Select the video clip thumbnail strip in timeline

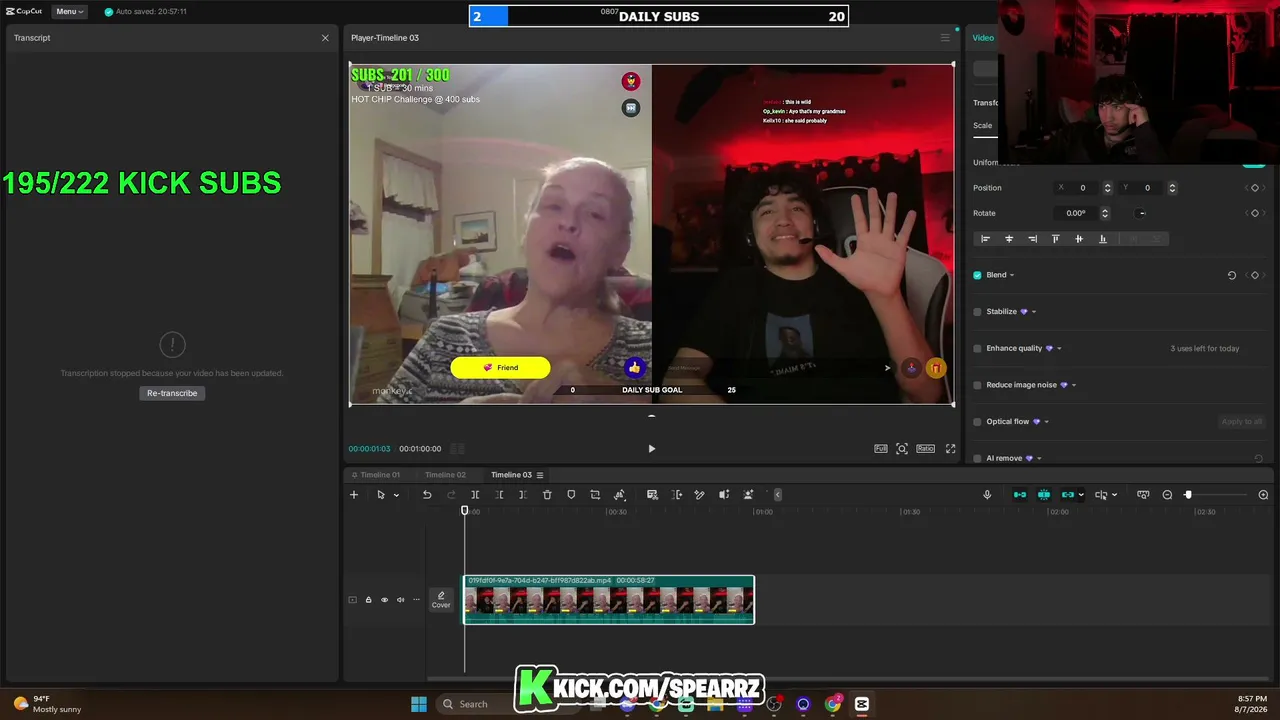coord(609,600)
